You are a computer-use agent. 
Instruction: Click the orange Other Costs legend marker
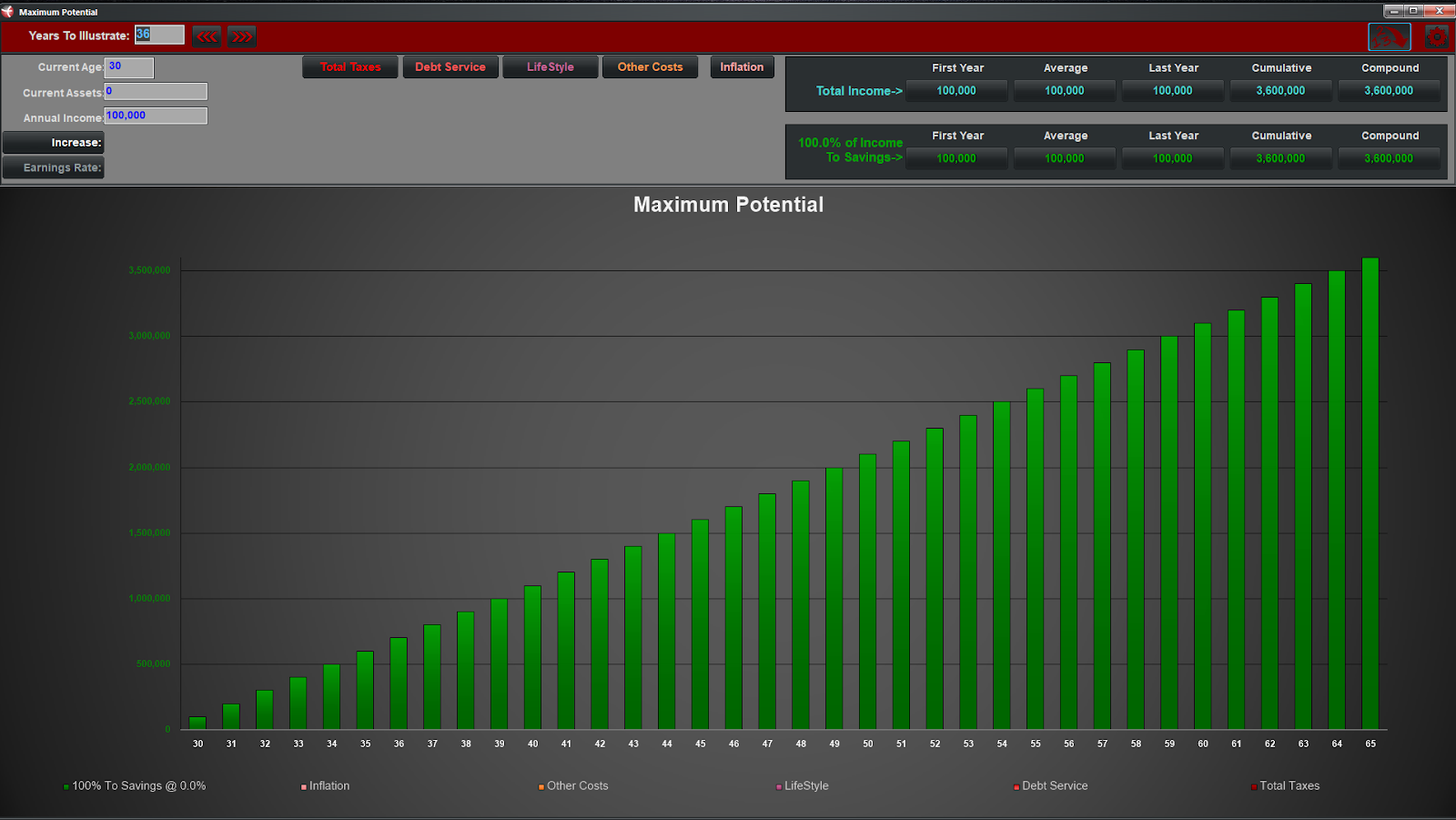point(541,787)
